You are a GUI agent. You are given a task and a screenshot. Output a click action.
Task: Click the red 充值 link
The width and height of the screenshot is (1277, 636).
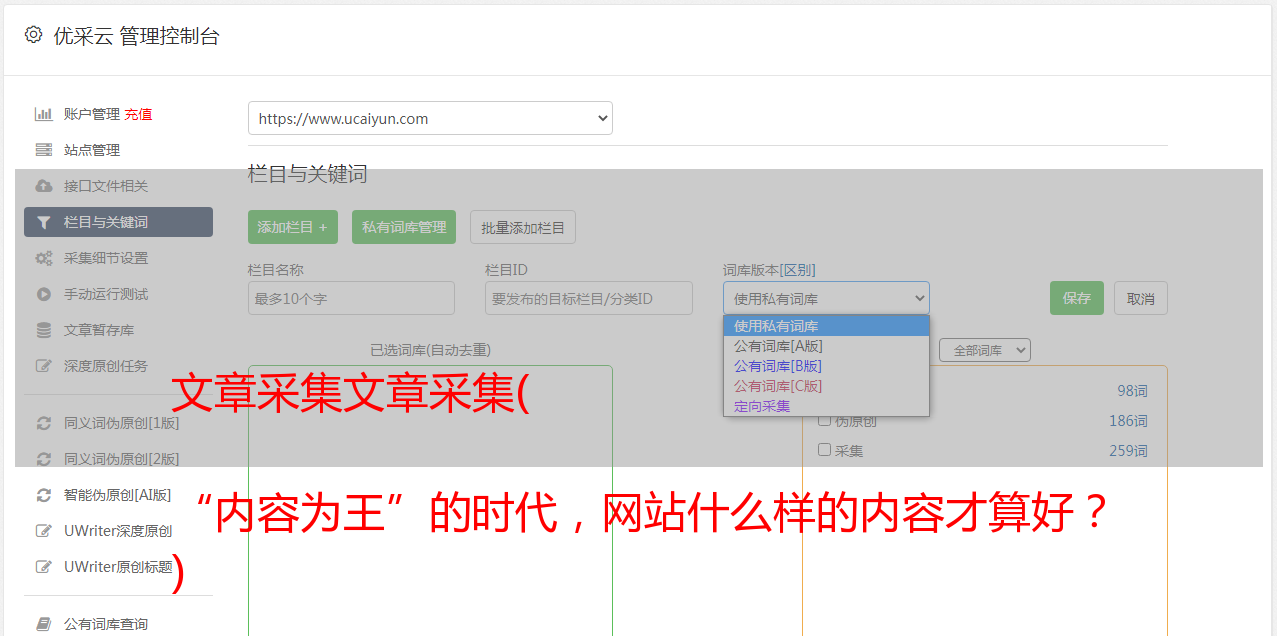point(138,114)
